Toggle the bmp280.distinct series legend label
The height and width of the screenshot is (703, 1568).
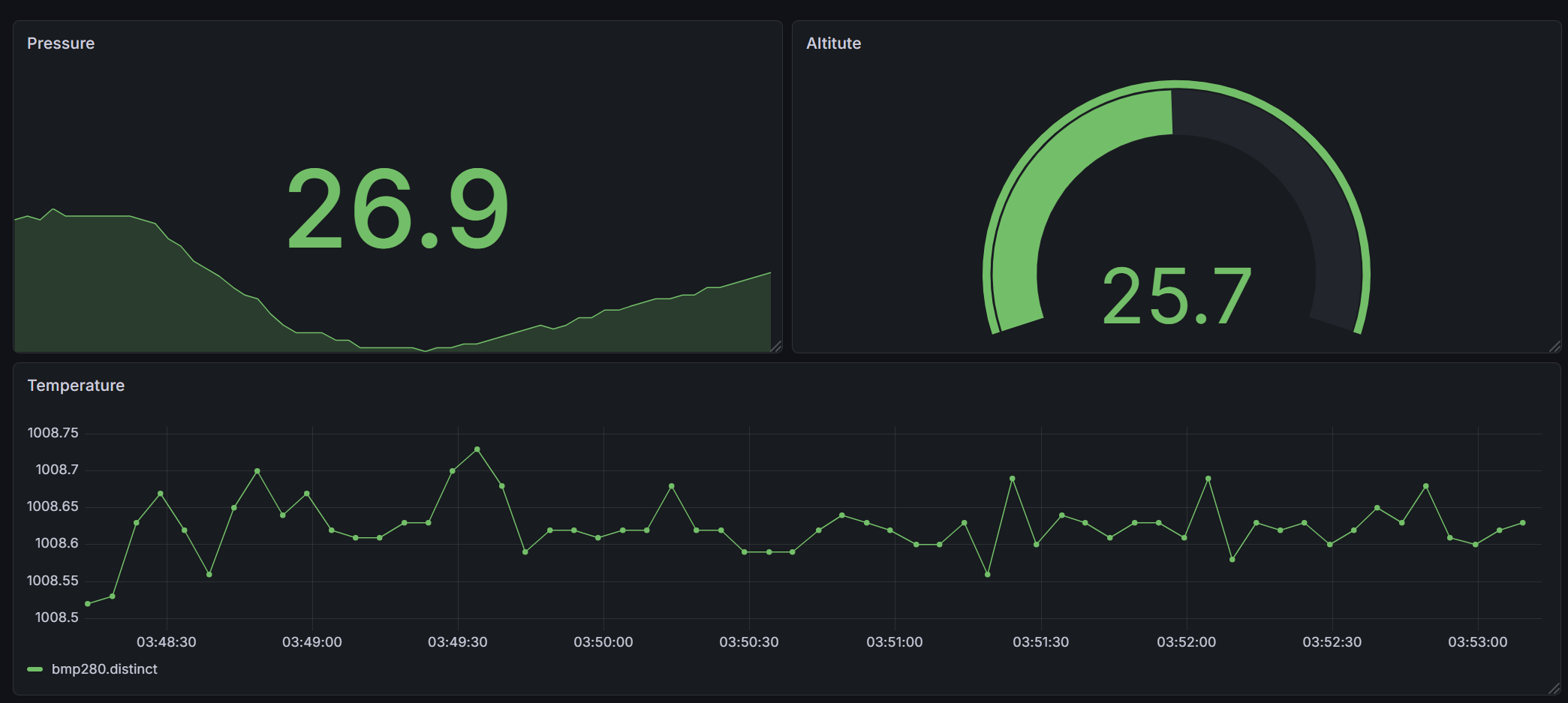pos(104,669)
